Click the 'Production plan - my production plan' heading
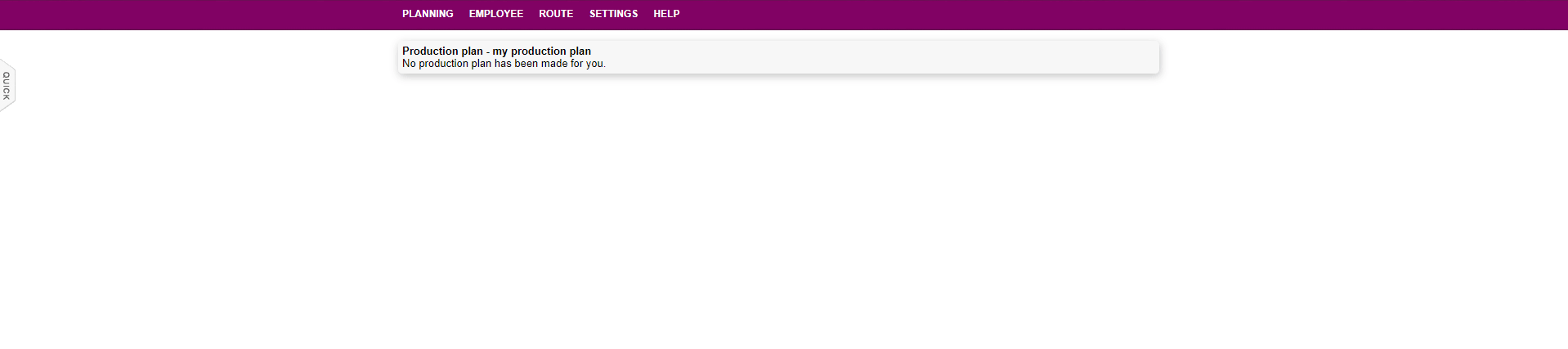This screenshot has width=1568, height=349. click(x=496, y=51)
